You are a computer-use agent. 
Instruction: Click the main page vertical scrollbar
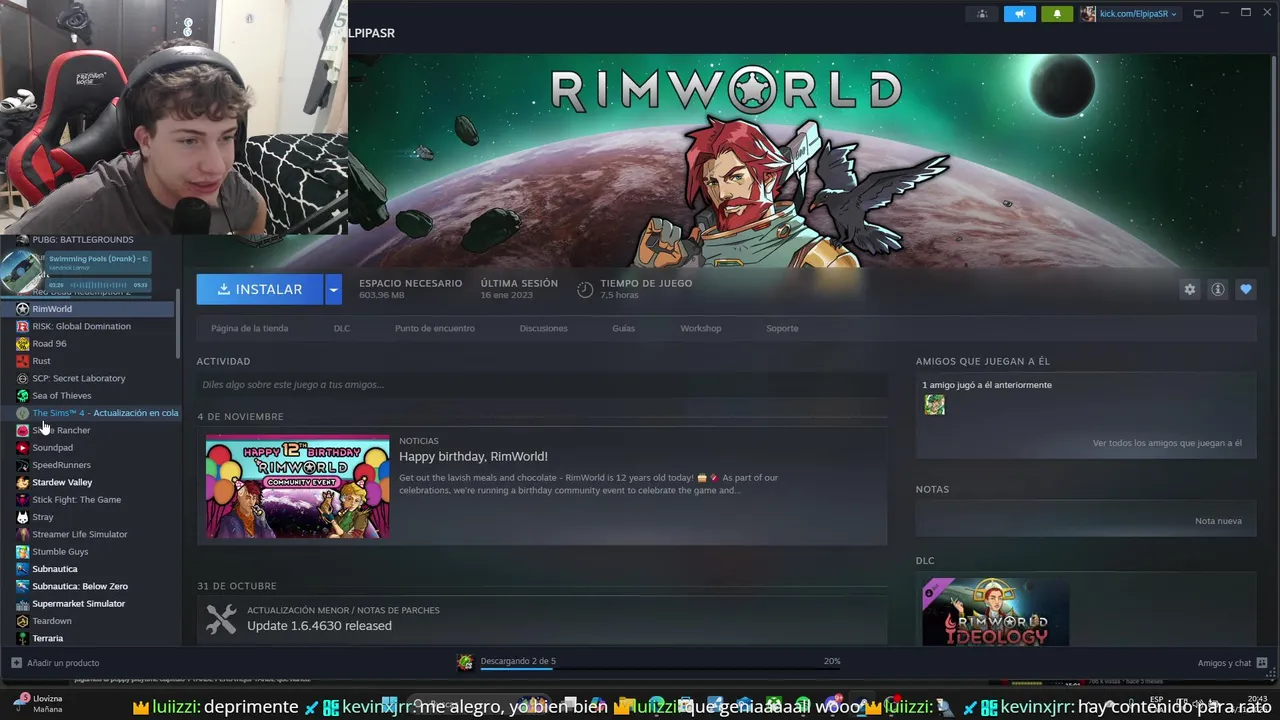coord(1273,145)
